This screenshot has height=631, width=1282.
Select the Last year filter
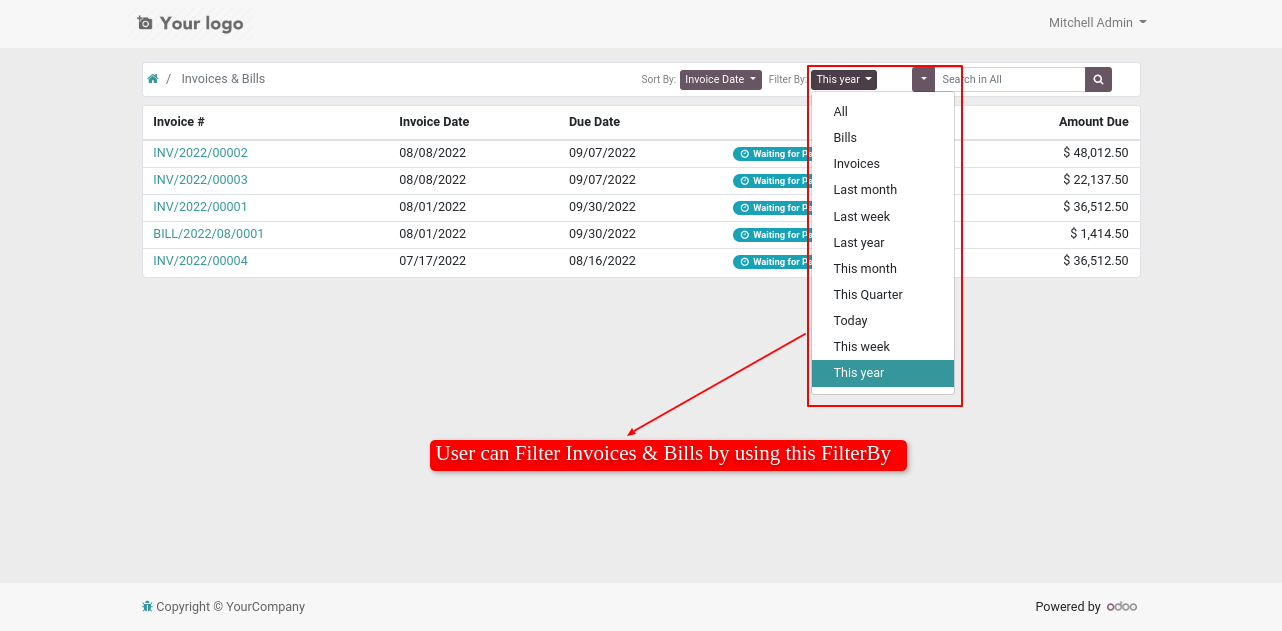[x=883, y=242]
